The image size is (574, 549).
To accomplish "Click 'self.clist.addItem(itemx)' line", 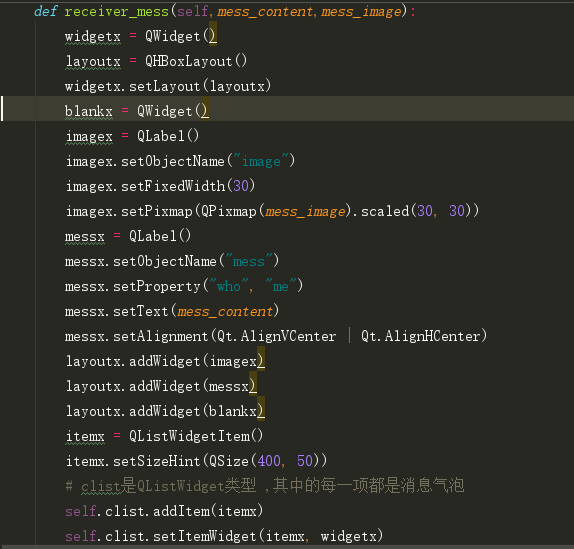I will (164, 511).
